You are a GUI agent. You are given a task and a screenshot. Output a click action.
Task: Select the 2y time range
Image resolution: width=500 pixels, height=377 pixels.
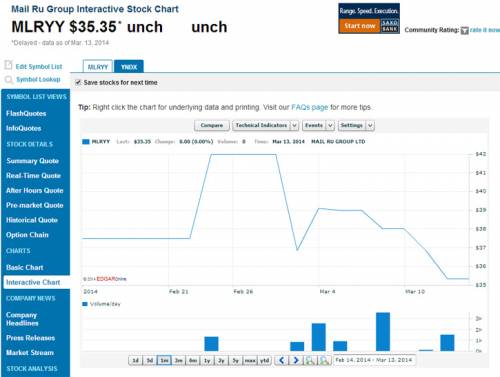pos(222,360)
